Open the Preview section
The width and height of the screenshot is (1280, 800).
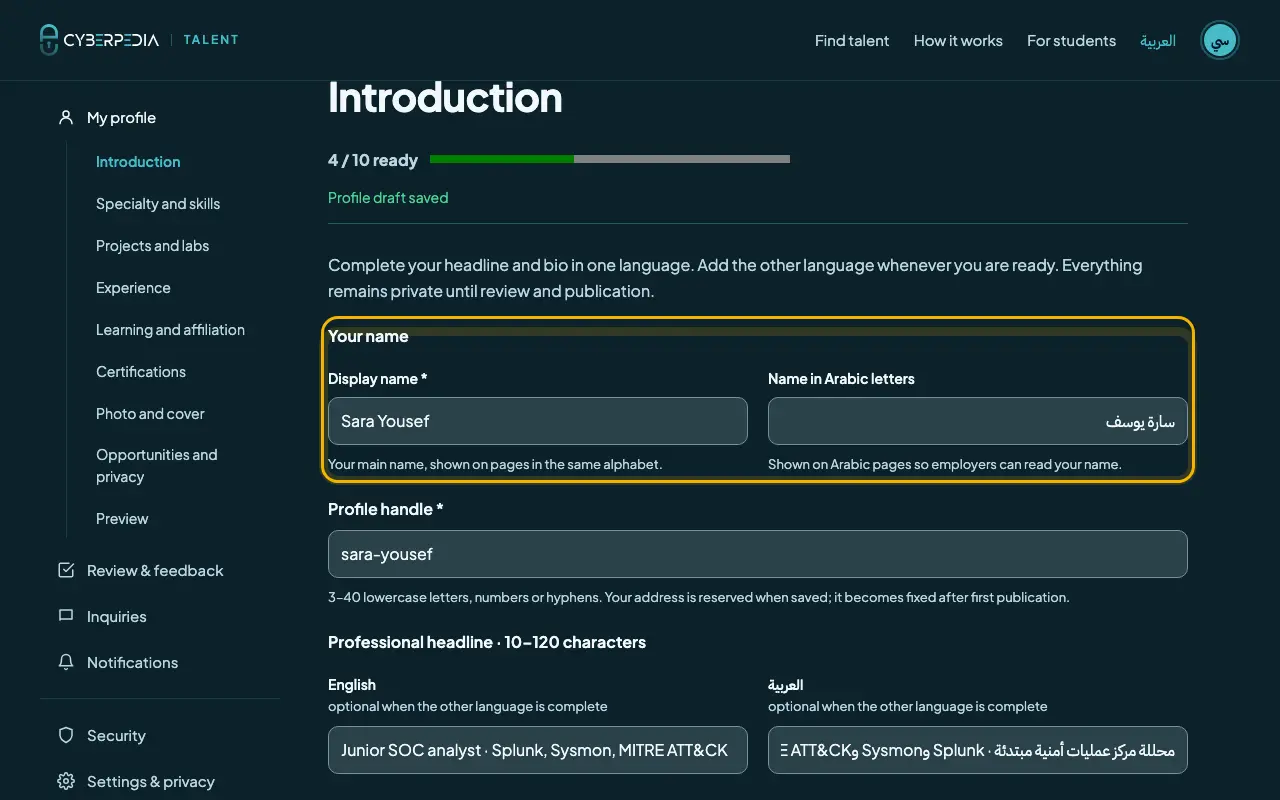(x=122, y=519)
